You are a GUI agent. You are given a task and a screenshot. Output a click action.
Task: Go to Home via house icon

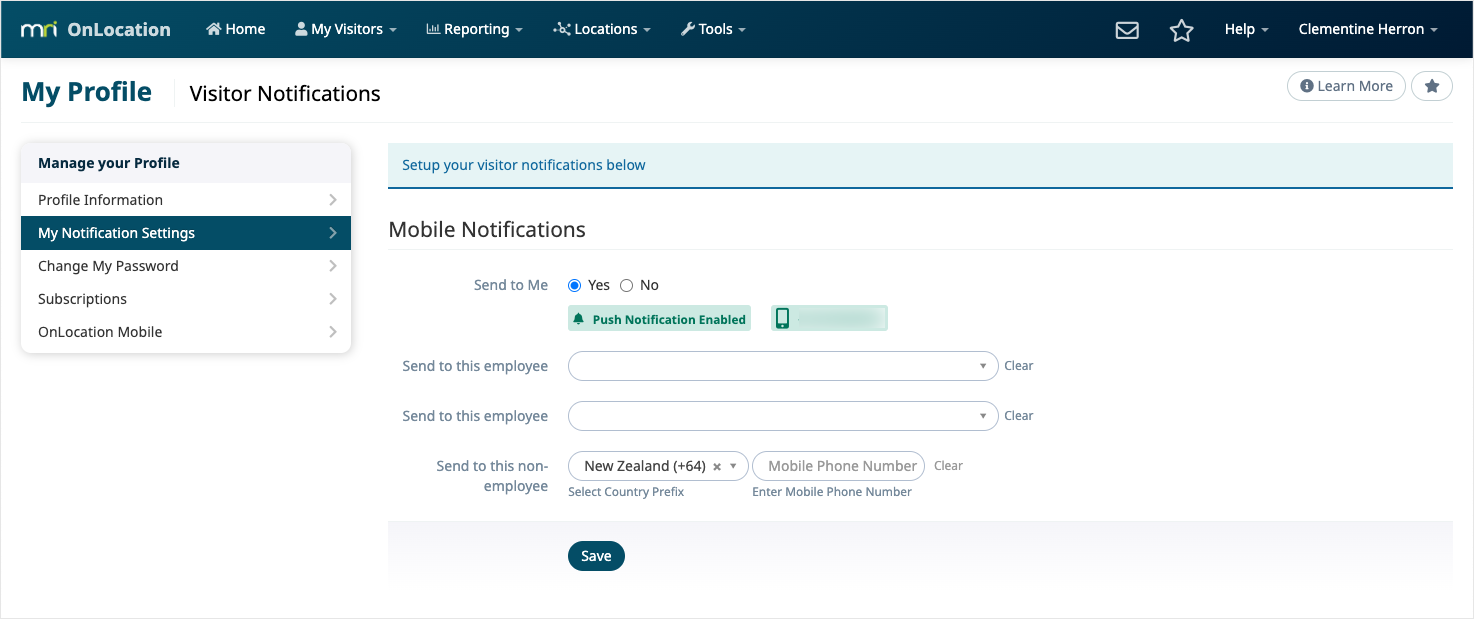(236, 29)
